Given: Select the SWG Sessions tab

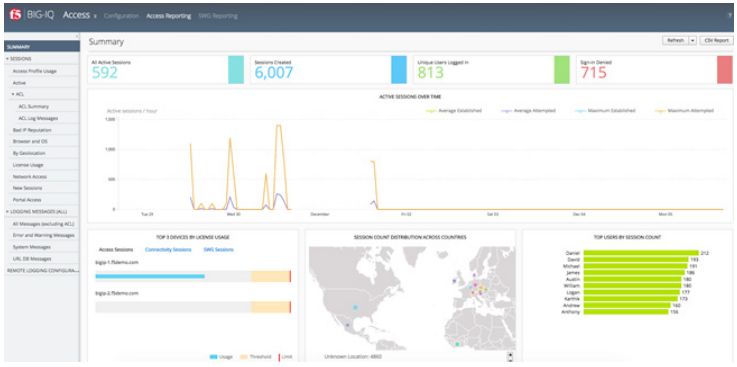Looking at the screenshot, I should (218, 250).
